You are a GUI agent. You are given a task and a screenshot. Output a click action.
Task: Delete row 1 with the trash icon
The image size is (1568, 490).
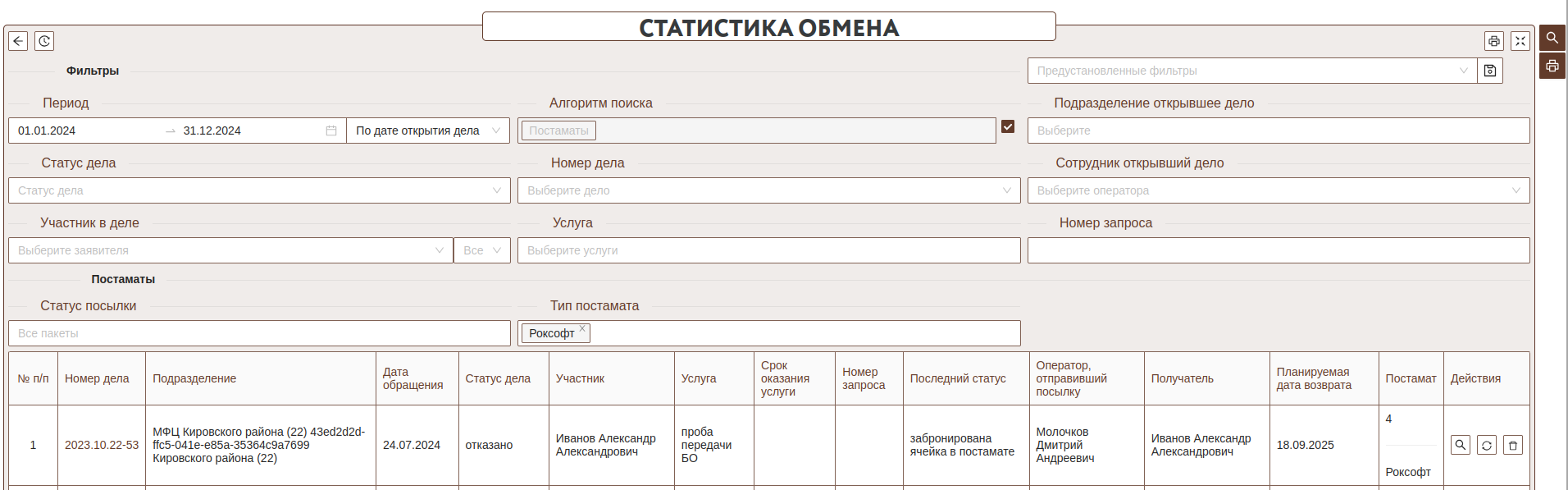1513,445
